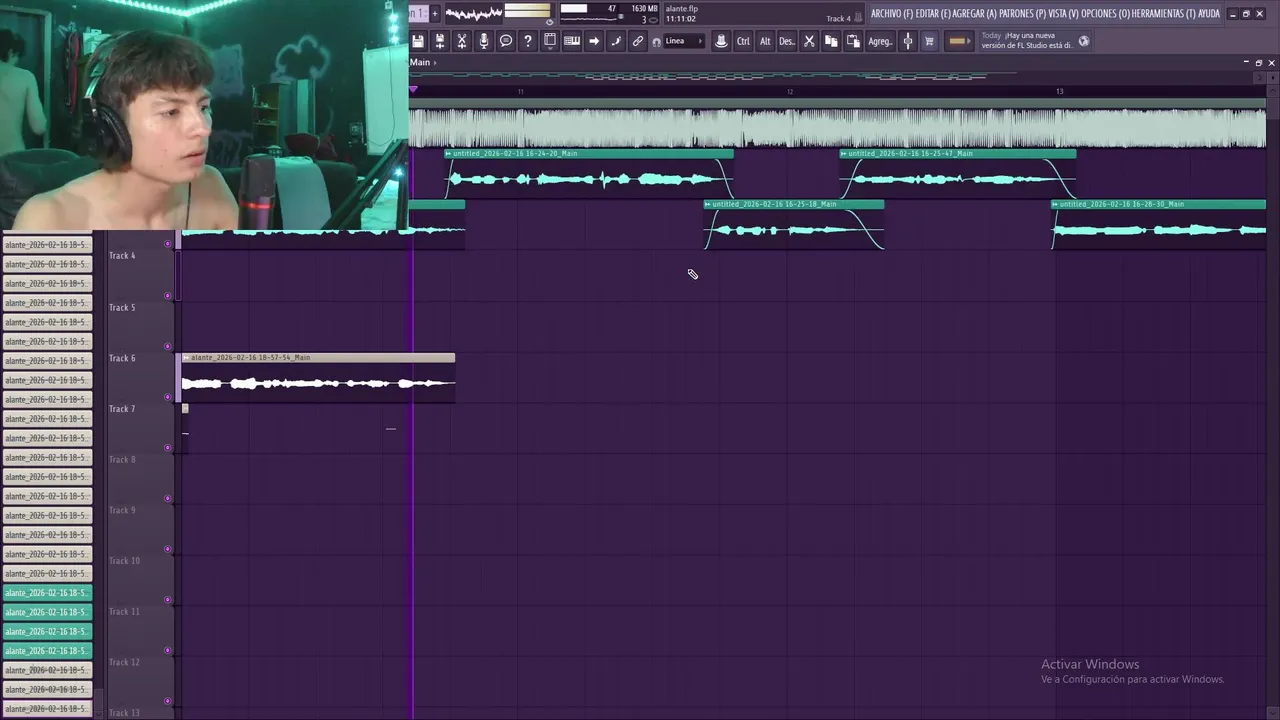
Task: Click the magnet snap icon
Action: point(657,42)
